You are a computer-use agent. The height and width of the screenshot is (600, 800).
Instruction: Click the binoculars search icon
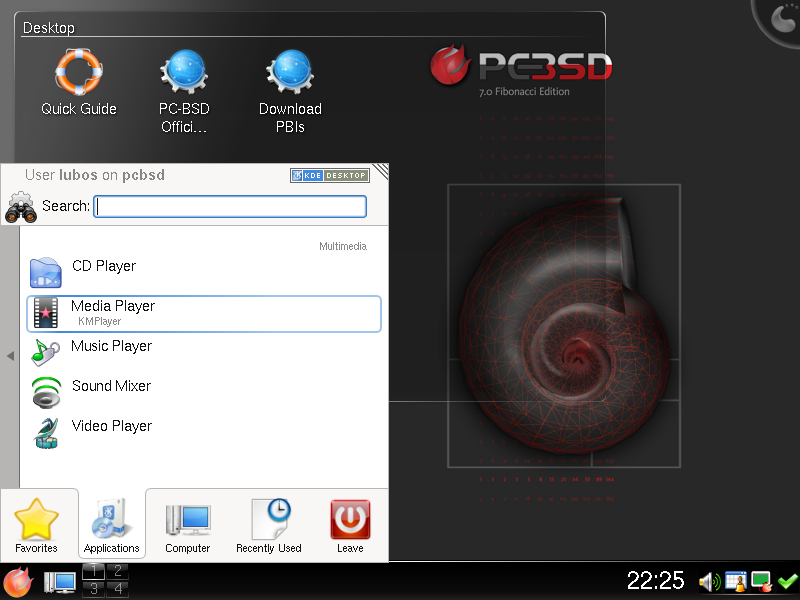pyautogui.click(x=21, y=207)
